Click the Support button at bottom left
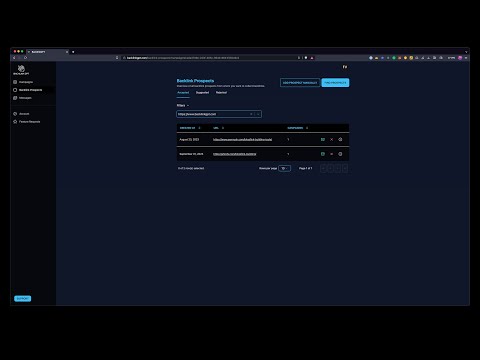The height and width of the screenshot is (360, 480). click(x=23, y=299)
